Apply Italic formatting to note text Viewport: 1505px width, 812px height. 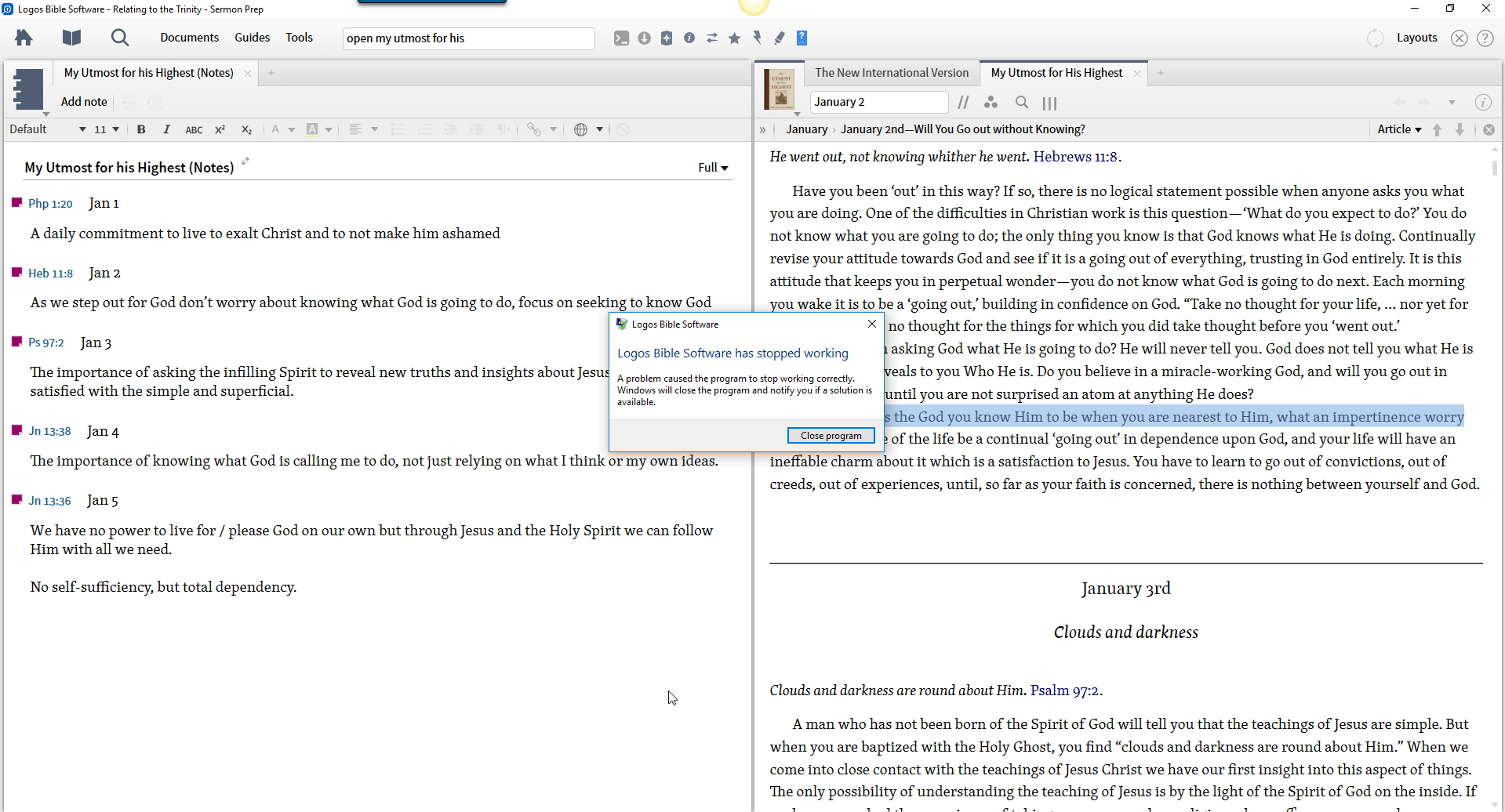tap(166, 129)
